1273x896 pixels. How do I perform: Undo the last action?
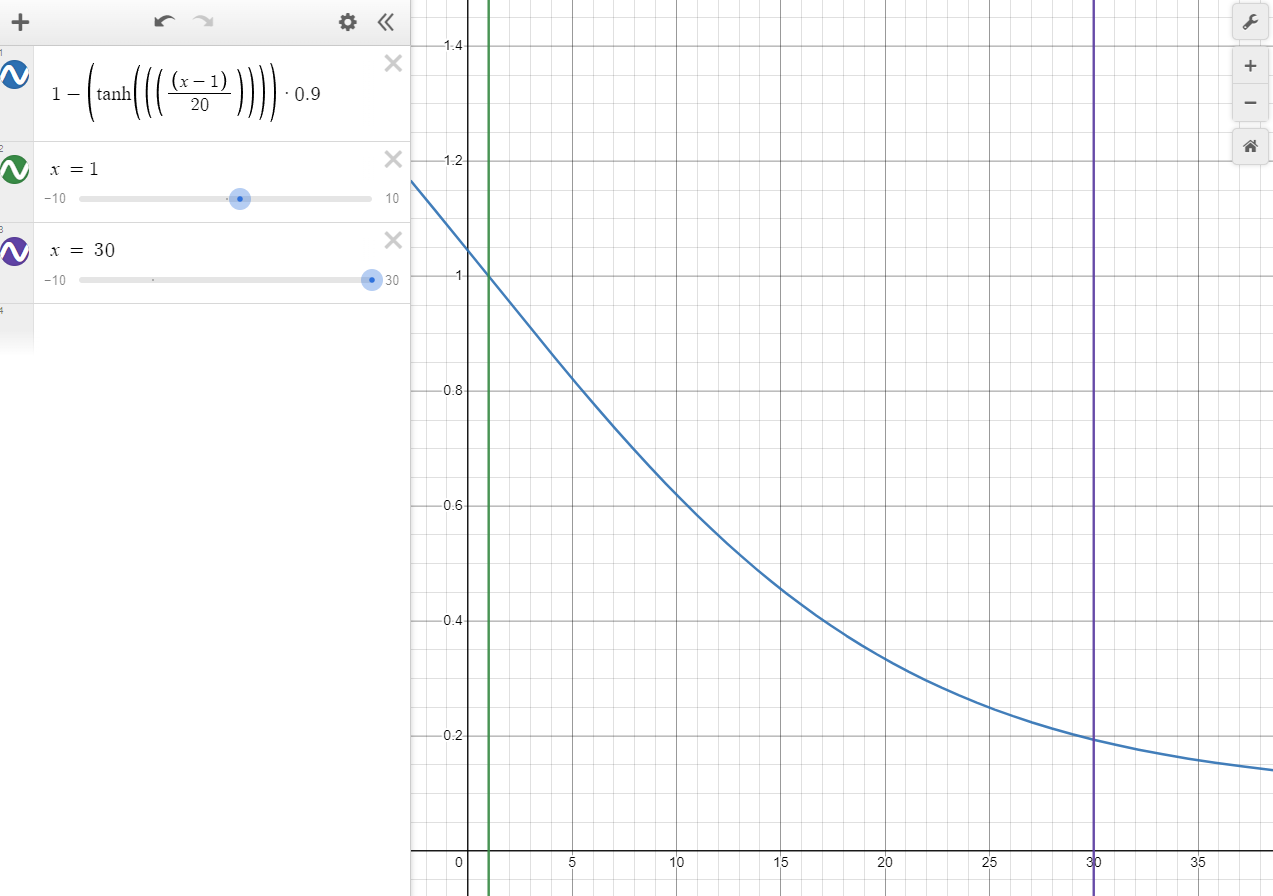(165, 22)
